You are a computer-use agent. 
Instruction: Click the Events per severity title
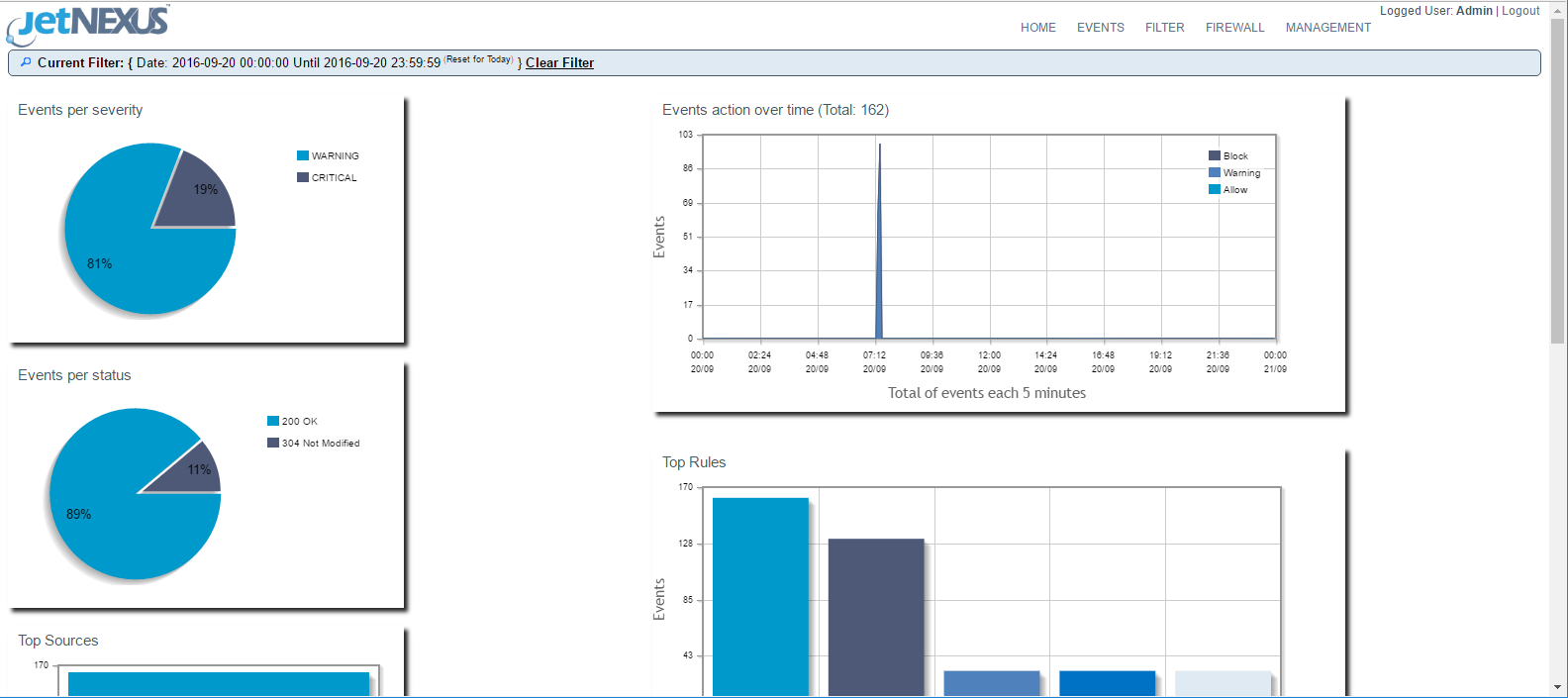(80, 110)
